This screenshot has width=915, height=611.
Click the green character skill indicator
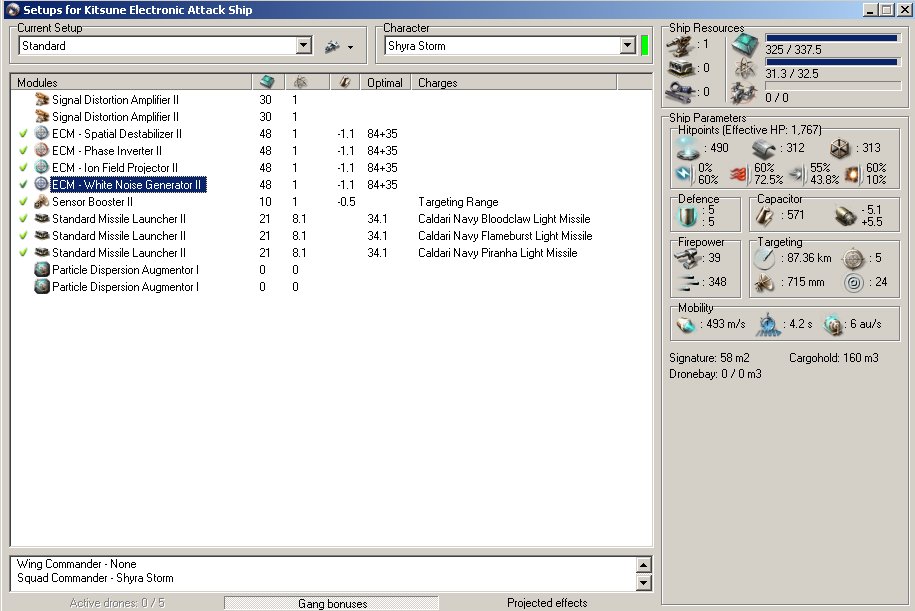coord(644,46)
